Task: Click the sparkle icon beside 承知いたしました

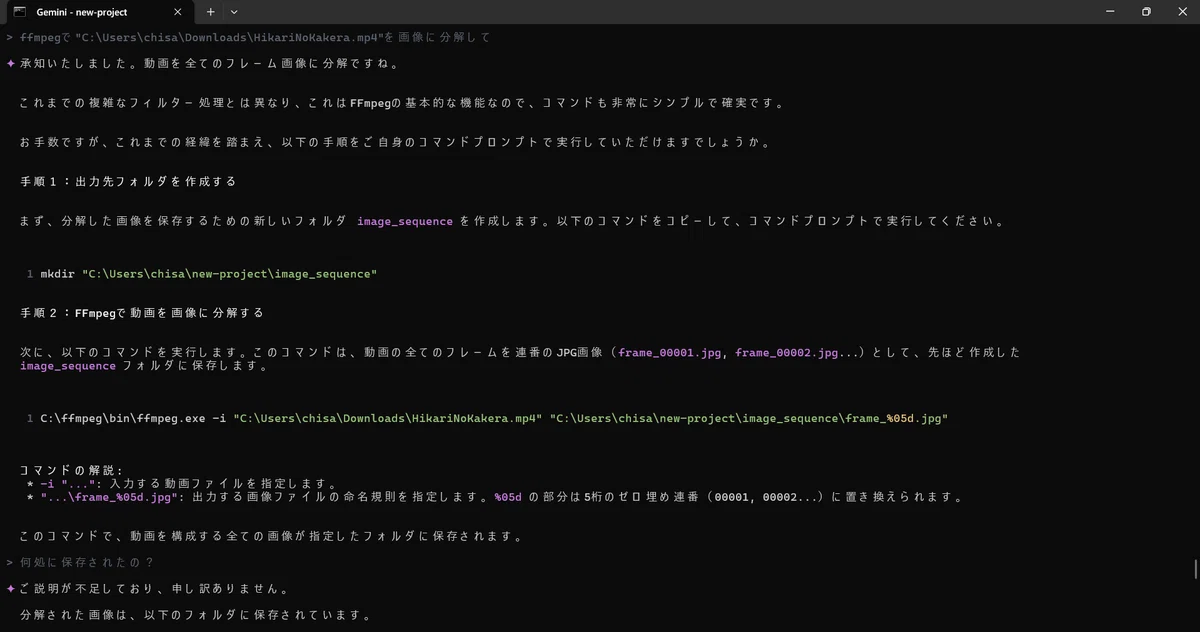Action: pyautogui.click(x=10, y=63)
